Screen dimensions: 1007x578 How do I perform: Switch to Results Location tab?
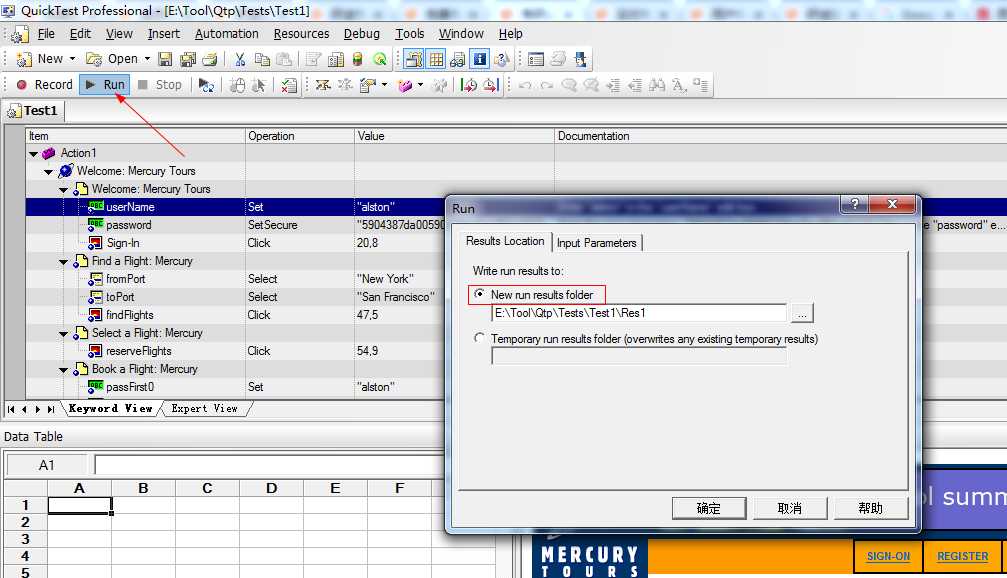505,241
